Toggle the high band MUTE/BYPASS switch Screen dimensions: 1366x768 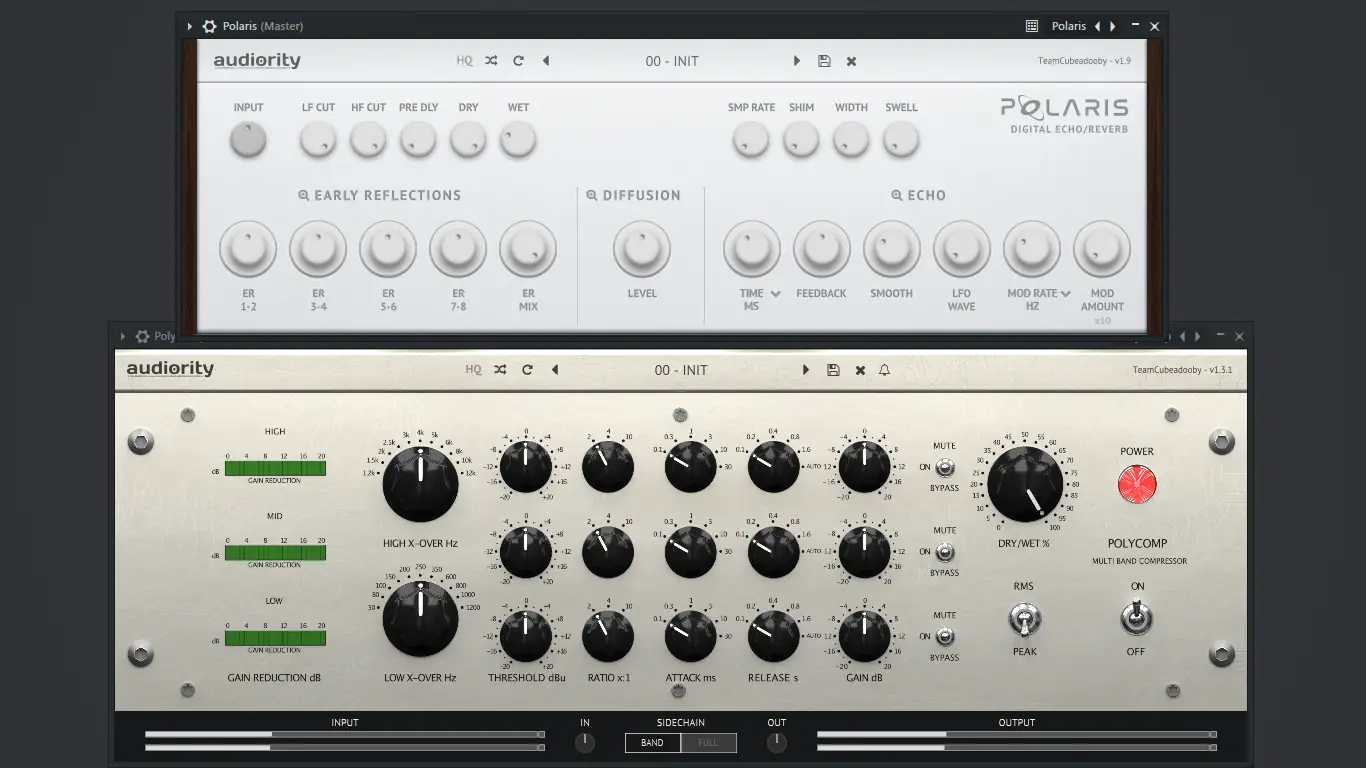(945, 467)
